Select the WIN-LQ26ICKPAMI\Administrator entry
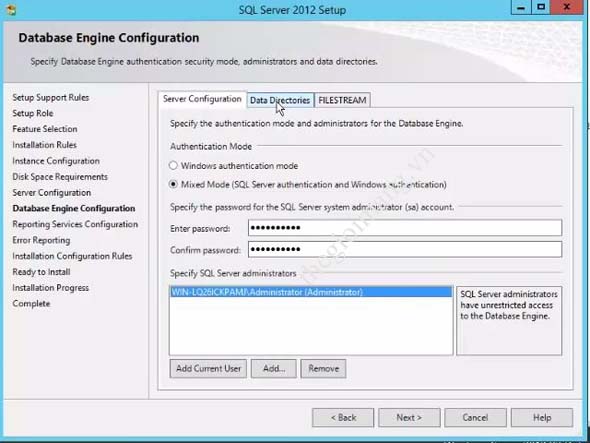Screen dimensions: 590x443 (x=311, y=292)
